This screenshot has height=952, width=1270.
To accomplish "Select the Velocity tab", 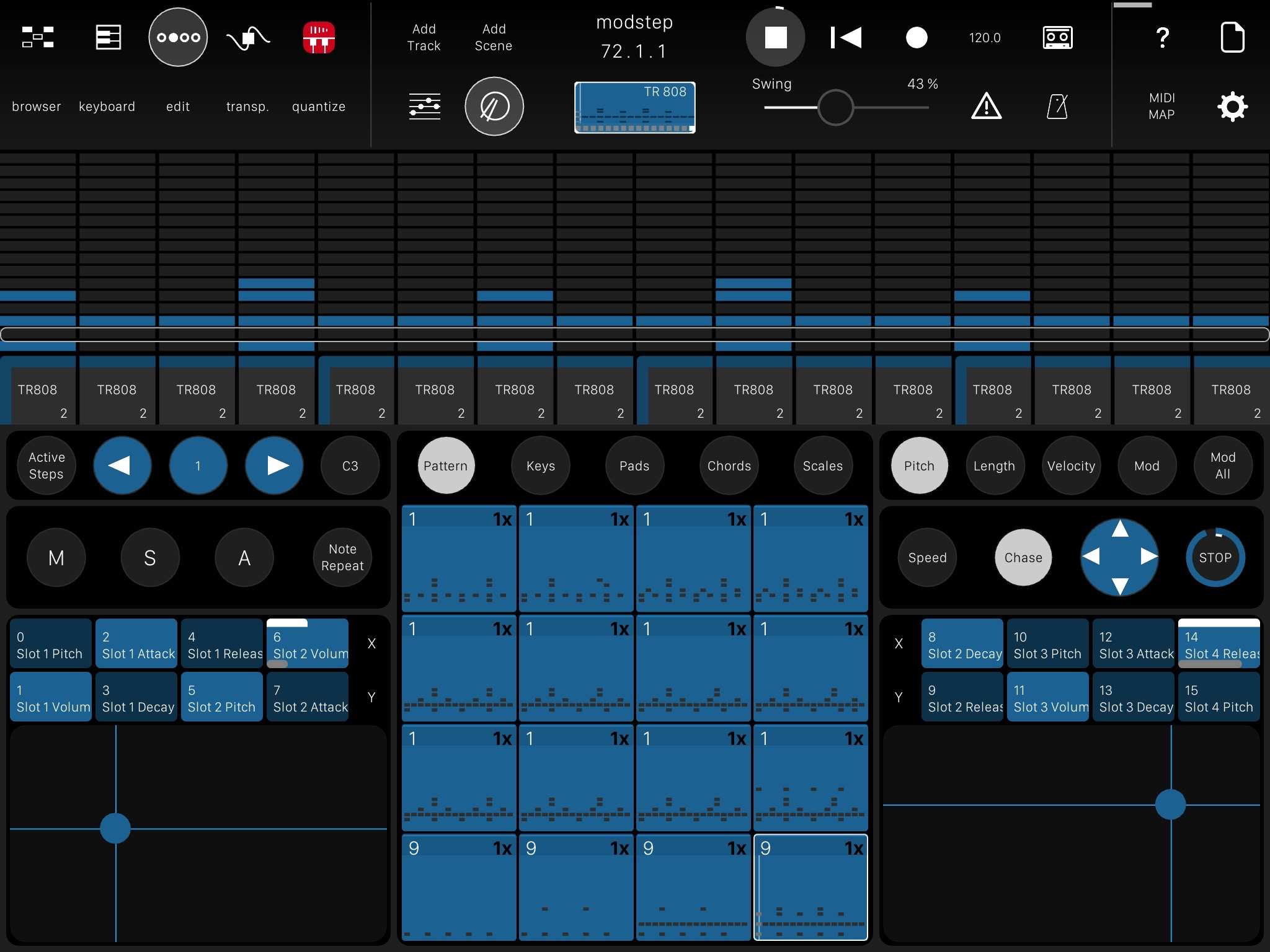I will (1071, 465).
